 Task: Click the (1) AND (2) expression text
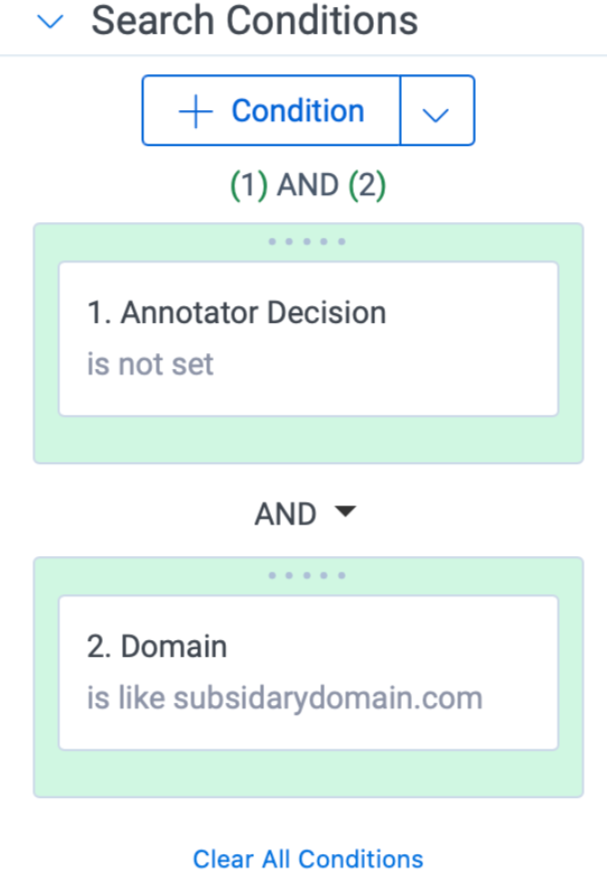[308, 185]
